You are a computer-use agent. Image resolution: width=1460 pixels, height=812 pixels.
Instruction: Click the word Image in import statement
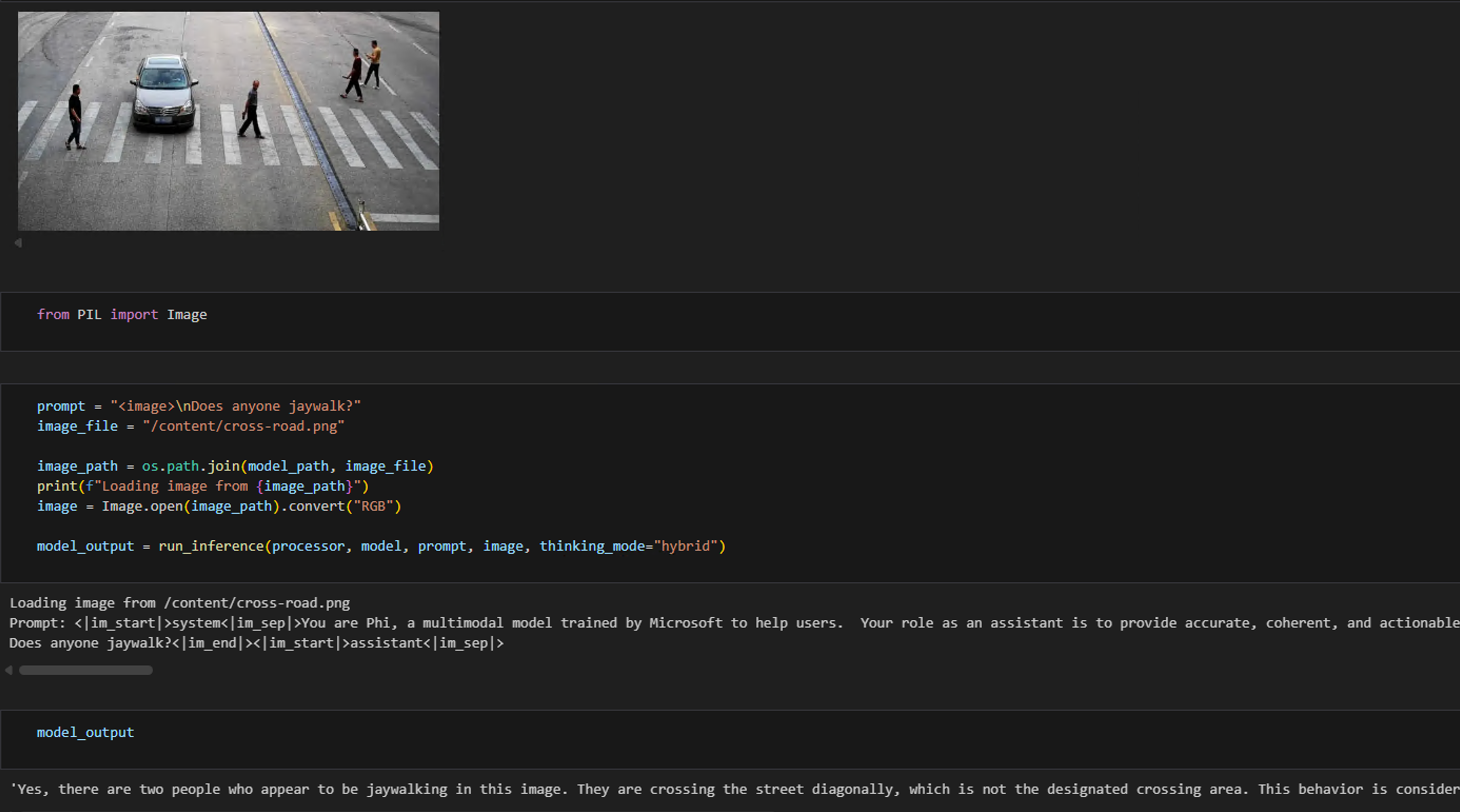tap(186, 315)
